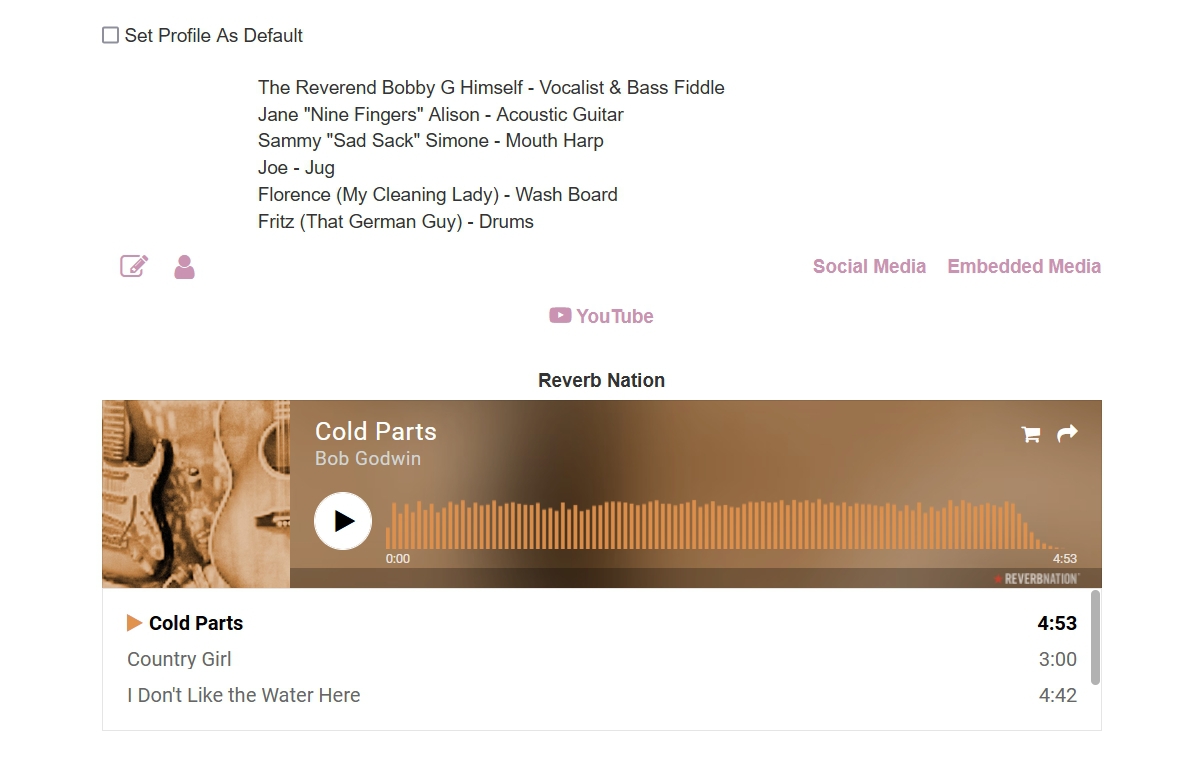Click the YouTube play logo icon
The image size is (1200, 761).
click(x=560, y=315)
